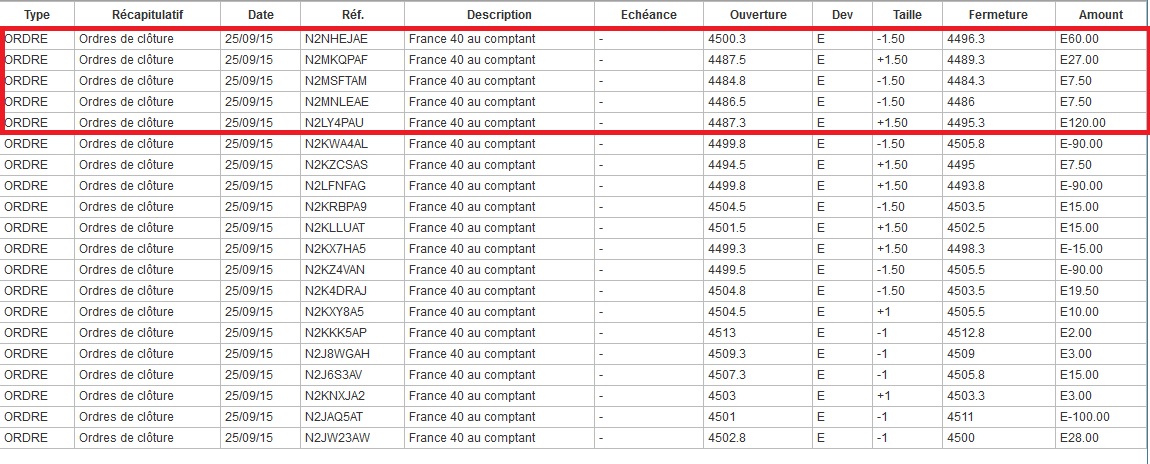Click the Description column header
The width and height of the screenshot is (1150, 464).
click(x=499, y=15)
